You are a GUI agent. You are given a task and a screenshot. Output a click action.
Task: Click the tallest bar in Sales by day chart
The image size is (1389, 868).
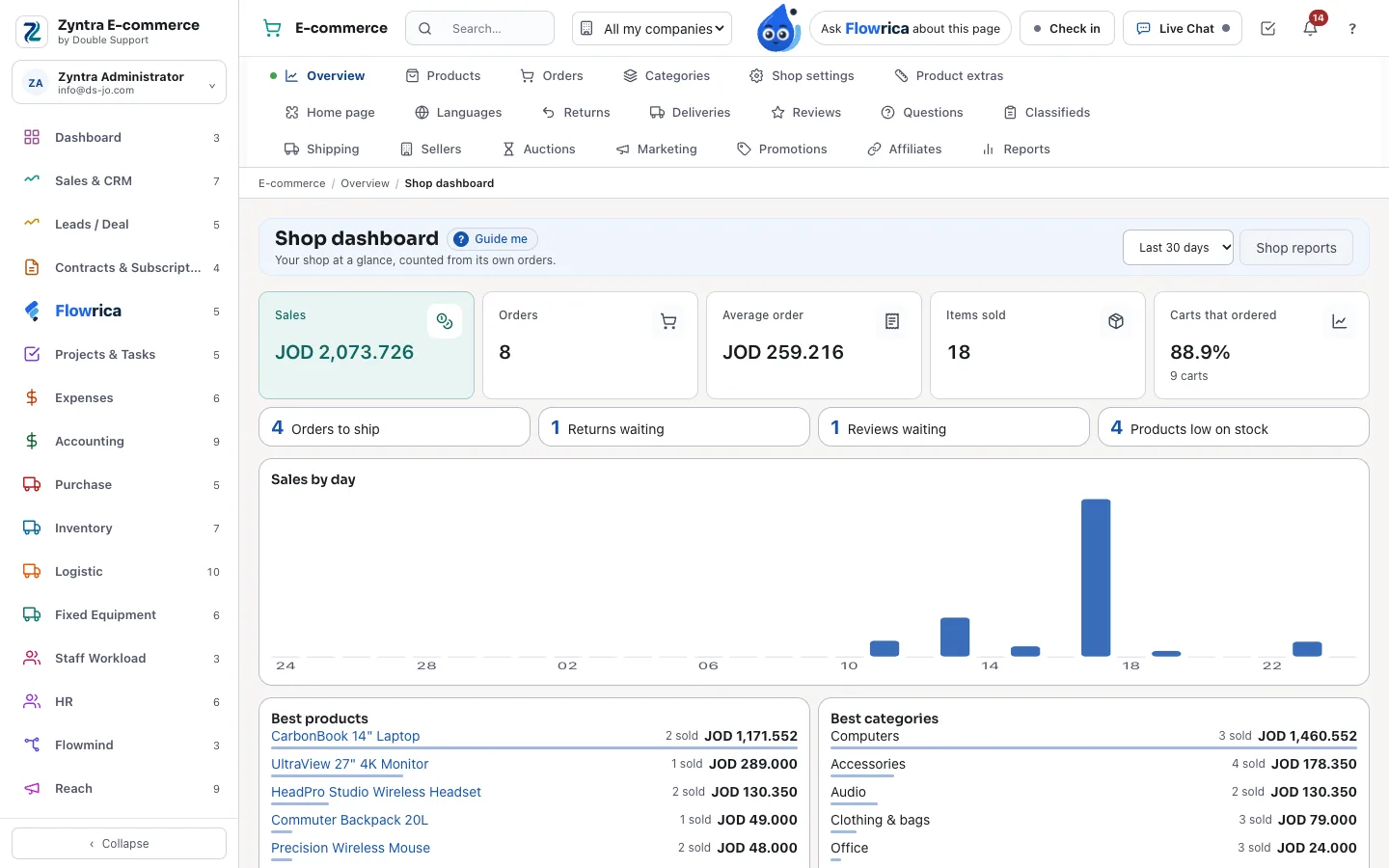(1096, 578)
